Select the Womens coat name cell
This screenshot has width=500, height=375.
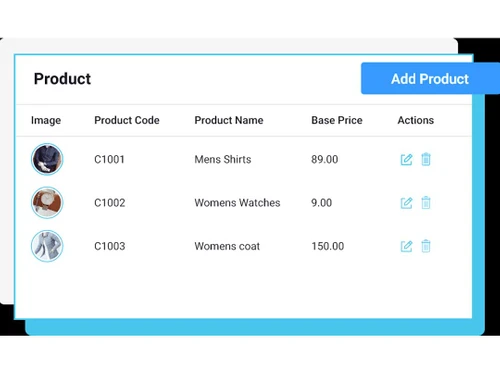click(227, 246)
